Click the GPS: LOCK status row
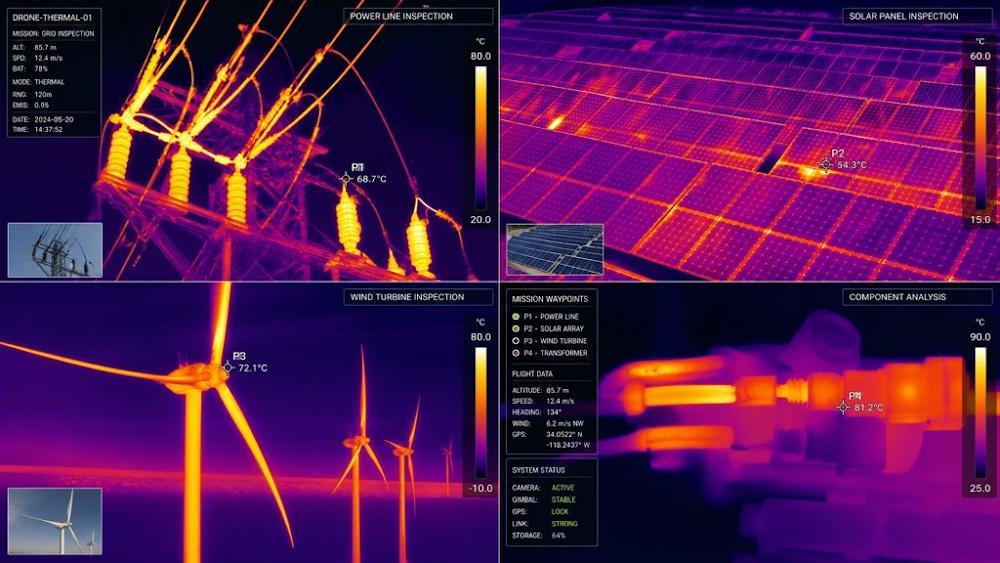The width and height of the screenshot is (1000, 563). tap(540, 511)
